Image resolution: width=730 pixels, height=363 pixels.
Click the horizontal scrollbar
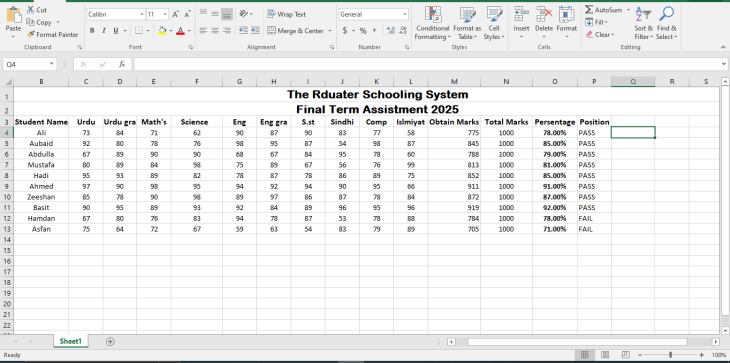[577, 342]
